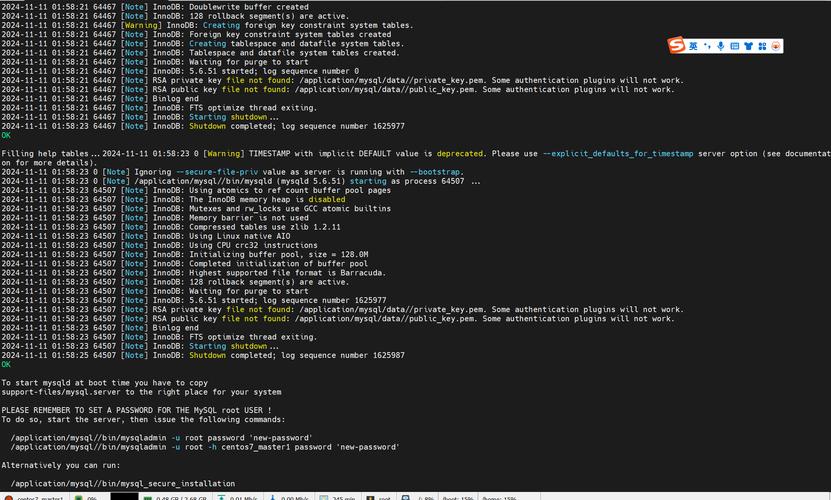Click 'Mutexes and rw_locks use GCC atomic builtins'
The width and height of the screenshot is (831, 500).
pyautogui.click(x=290, y=209)
